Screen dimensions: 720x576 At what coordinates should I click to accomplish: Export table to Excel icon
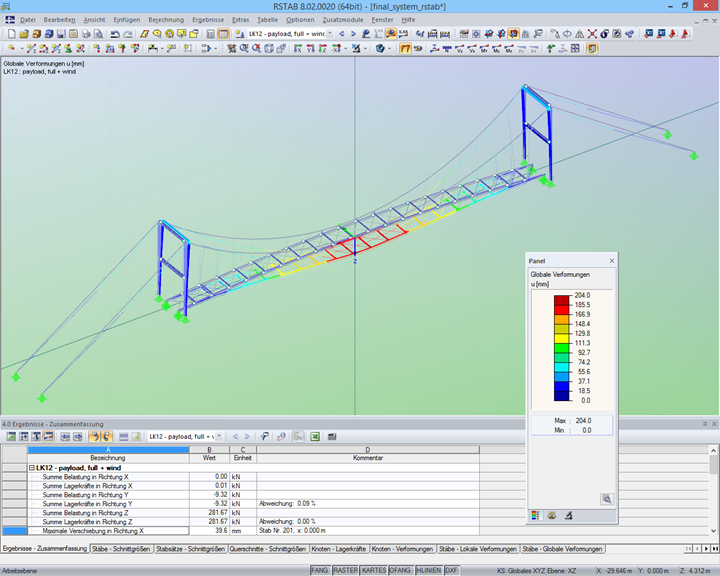[x=315, y=436]
